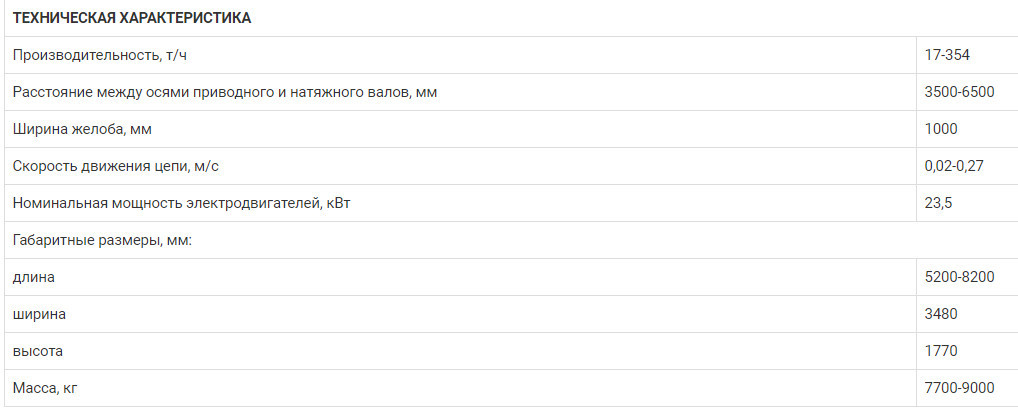This screenshot has width=1018, height=410.
Task: Select the Масса, кг row label
Action: click(45, 388)
